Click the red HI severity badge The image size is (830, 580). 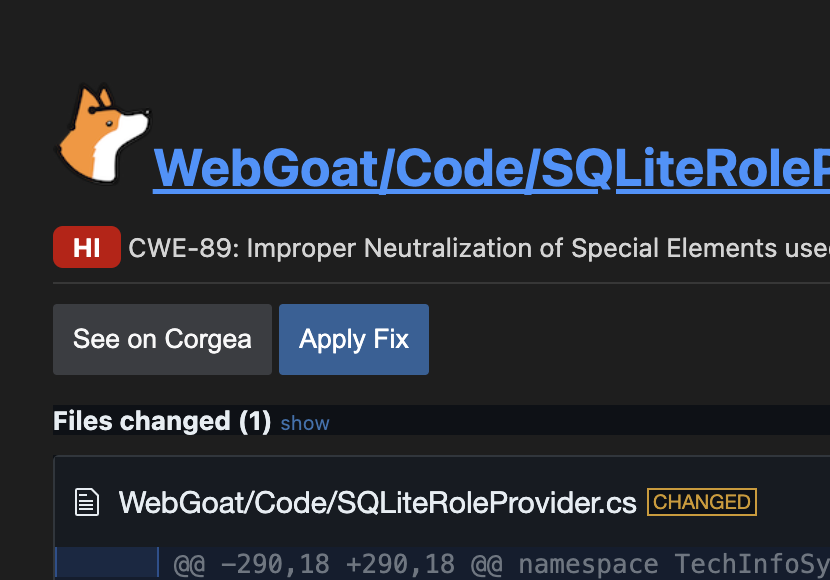pyautogui.click(x=87, y=247)
